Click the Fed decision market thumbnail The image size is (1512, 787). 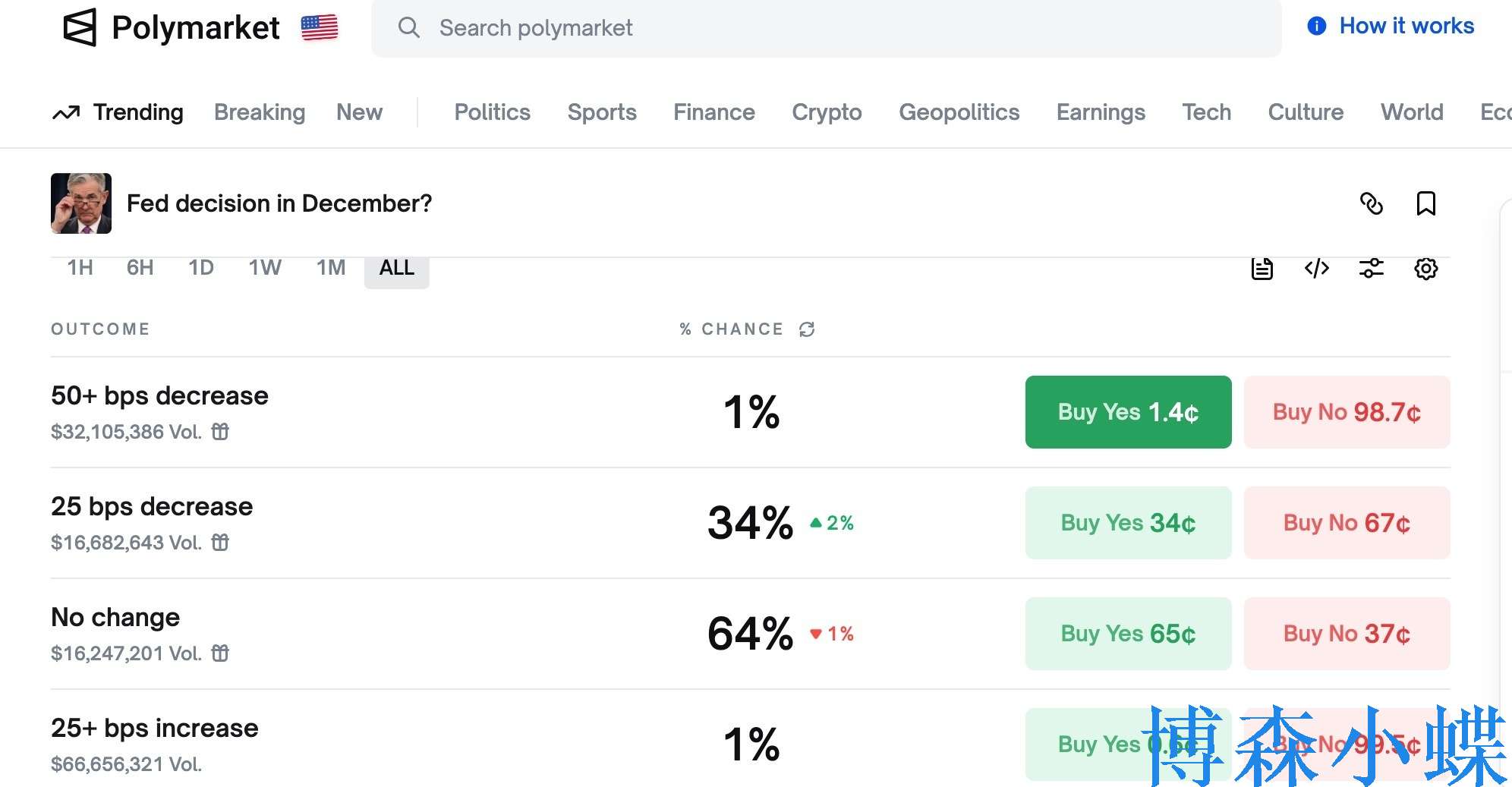(81, 203)
